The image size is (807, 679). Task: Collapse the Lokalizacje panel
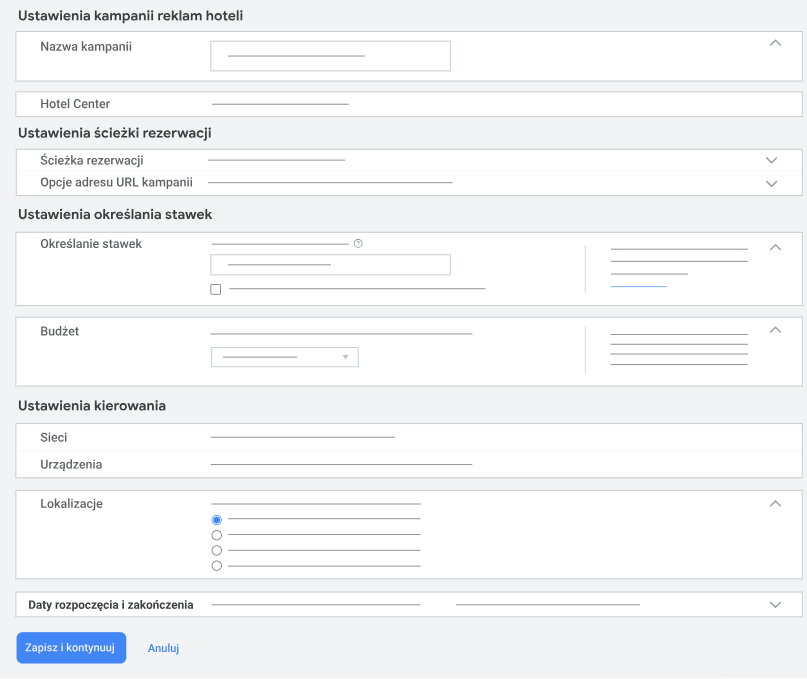(775, 503)
